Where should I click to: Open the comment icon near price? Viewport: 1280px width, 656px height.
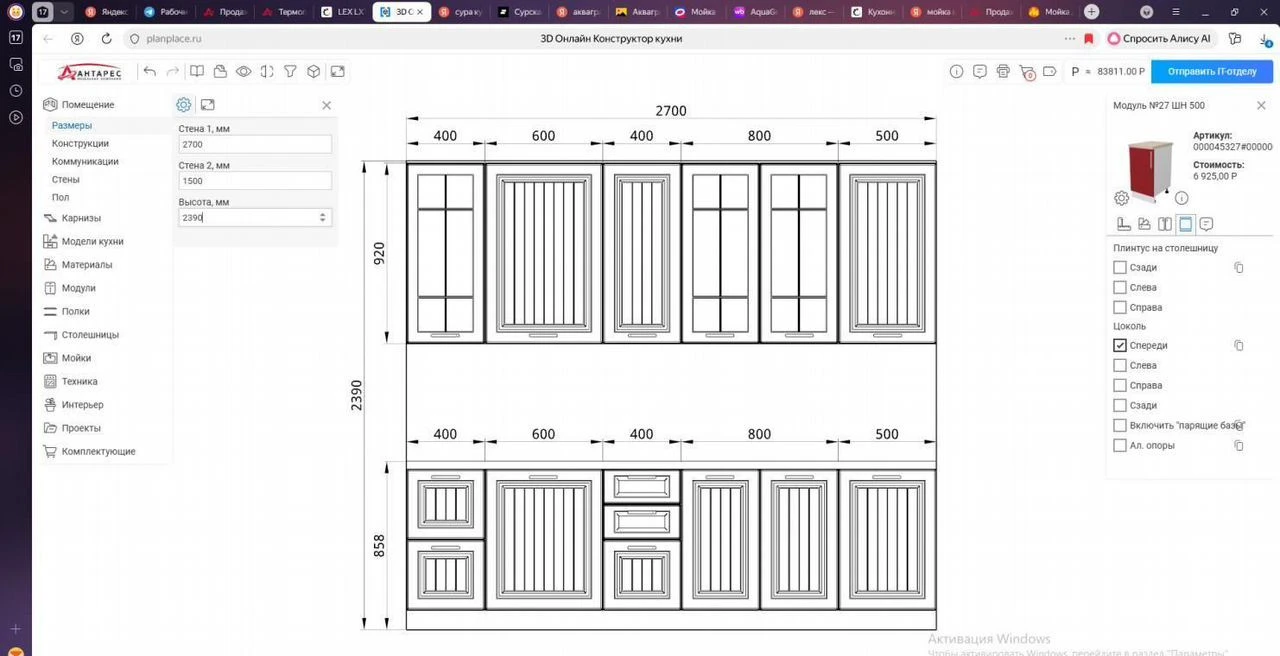click(979, 71)
